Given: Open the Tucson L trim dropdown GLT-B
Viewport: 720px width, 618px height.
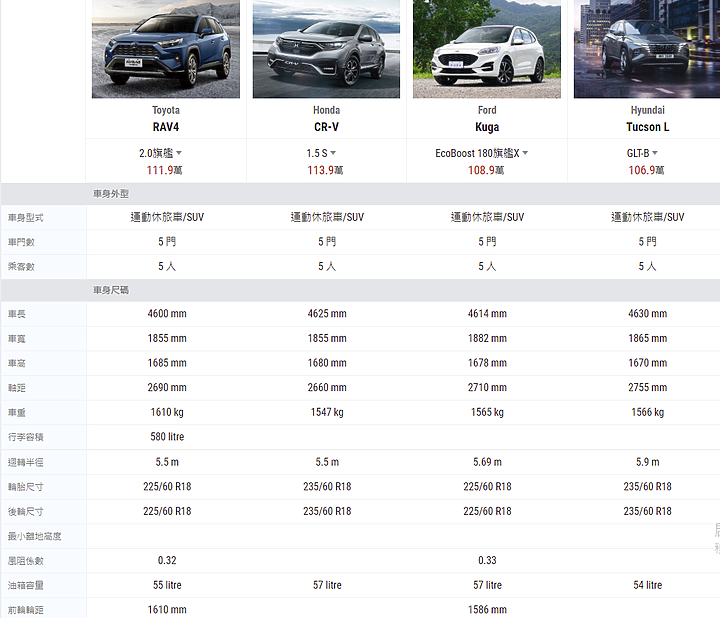Looking at the screenshot, I should [x=642, y=153].
